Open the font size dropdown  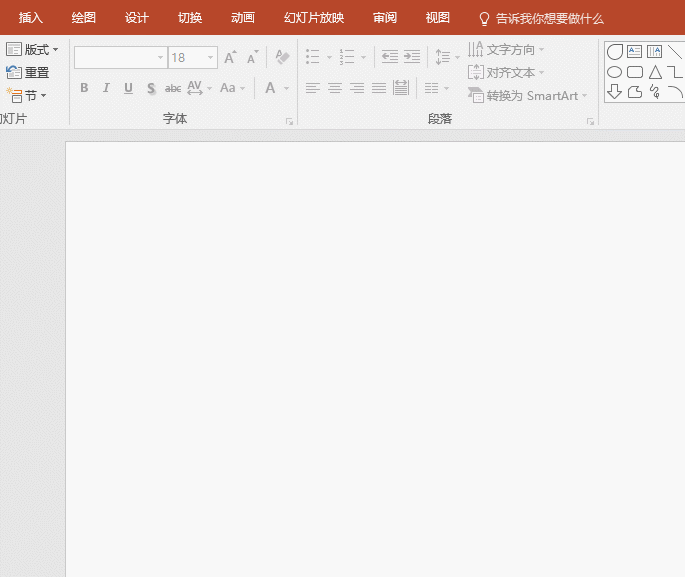[211, 58]
